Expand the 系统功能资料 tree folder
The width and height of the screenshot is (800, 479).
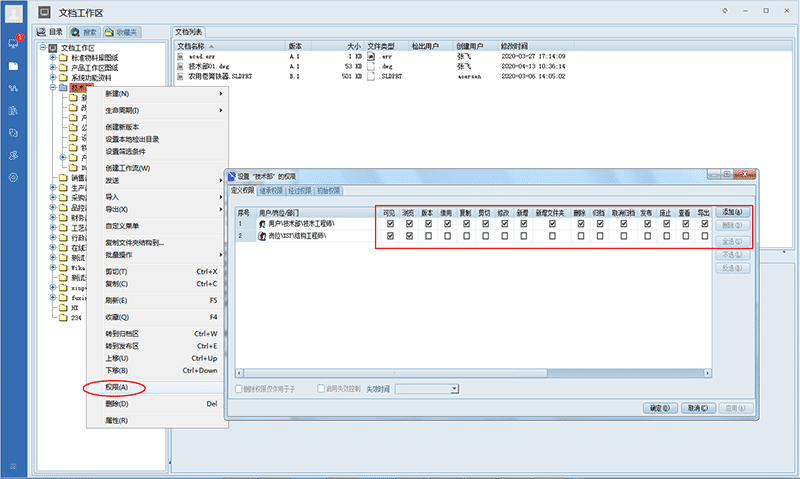click(52, 77)
